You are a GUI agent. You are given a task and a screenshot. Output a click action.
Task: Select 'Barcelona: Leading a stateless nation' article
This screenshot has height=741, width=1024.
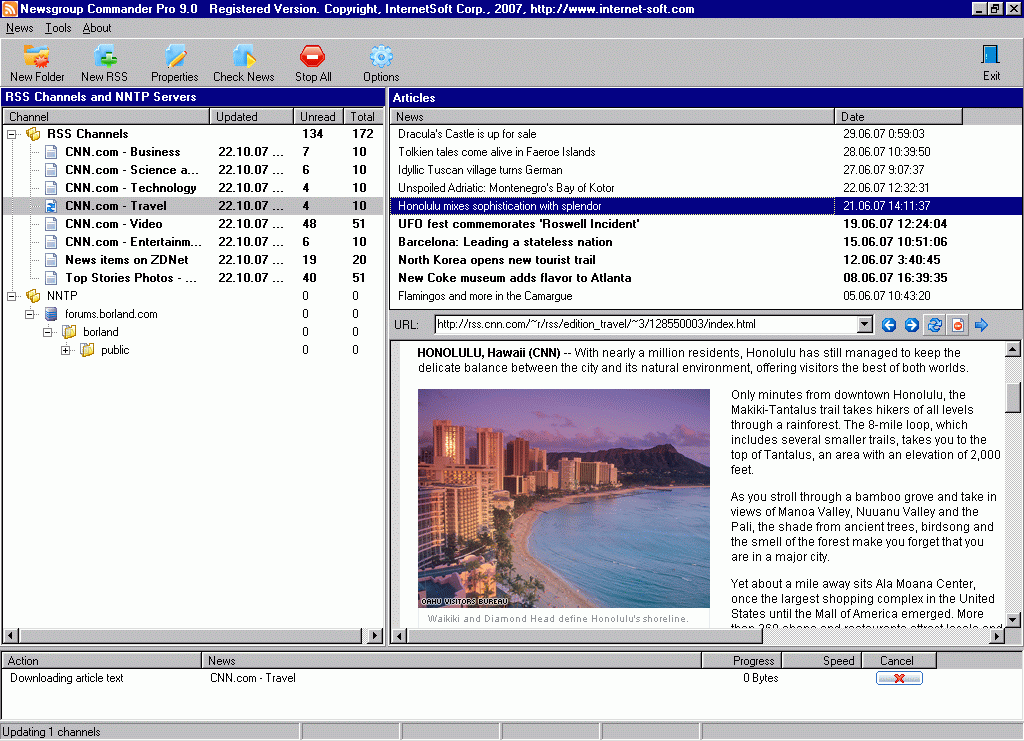505,242
